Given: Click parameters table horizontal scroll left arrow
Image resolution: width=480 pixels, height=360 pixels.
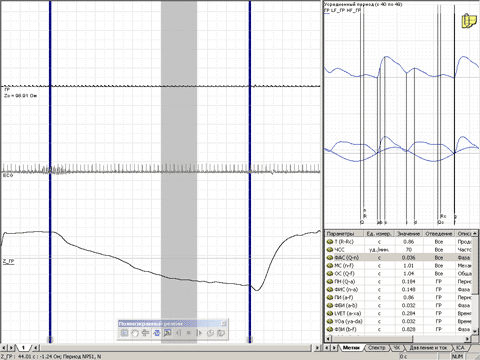Looking at the screenshot, I should 328,339.
